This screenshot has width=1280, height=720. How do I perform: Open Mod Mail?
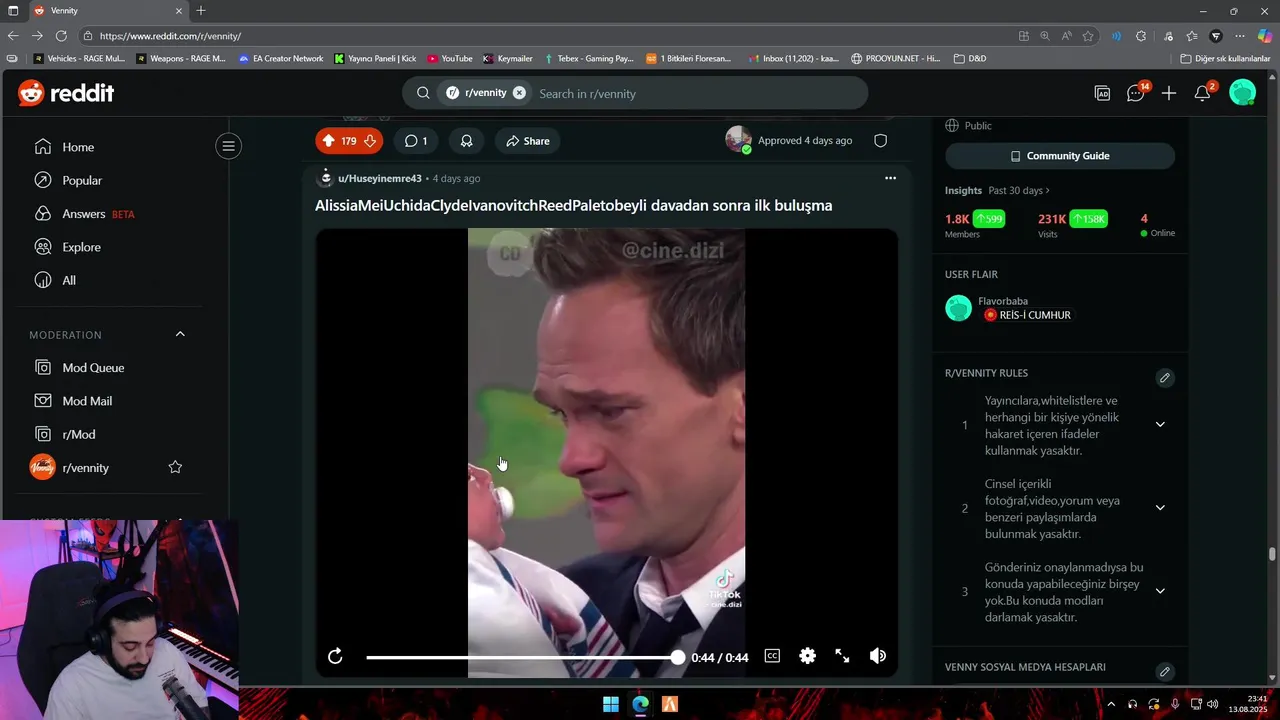(87, 401)
